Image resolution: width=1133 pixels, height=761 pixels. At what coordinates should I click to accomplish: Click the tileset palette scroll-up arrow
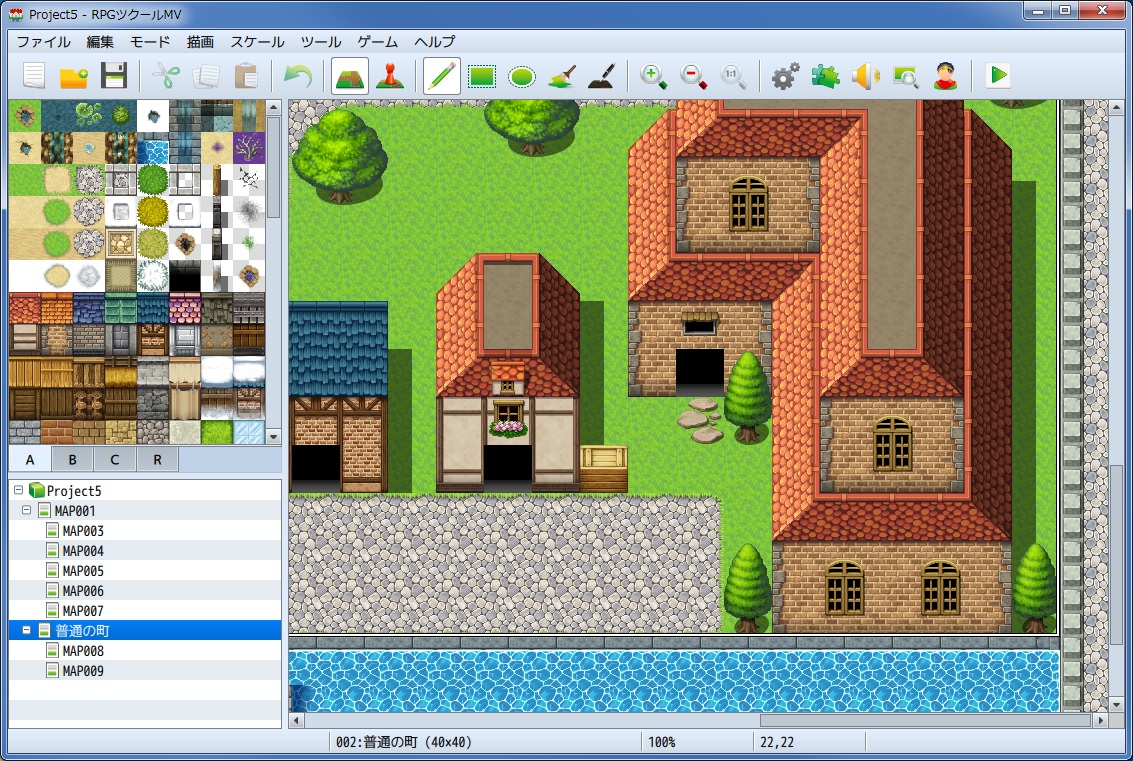click(x=273, y=107)
